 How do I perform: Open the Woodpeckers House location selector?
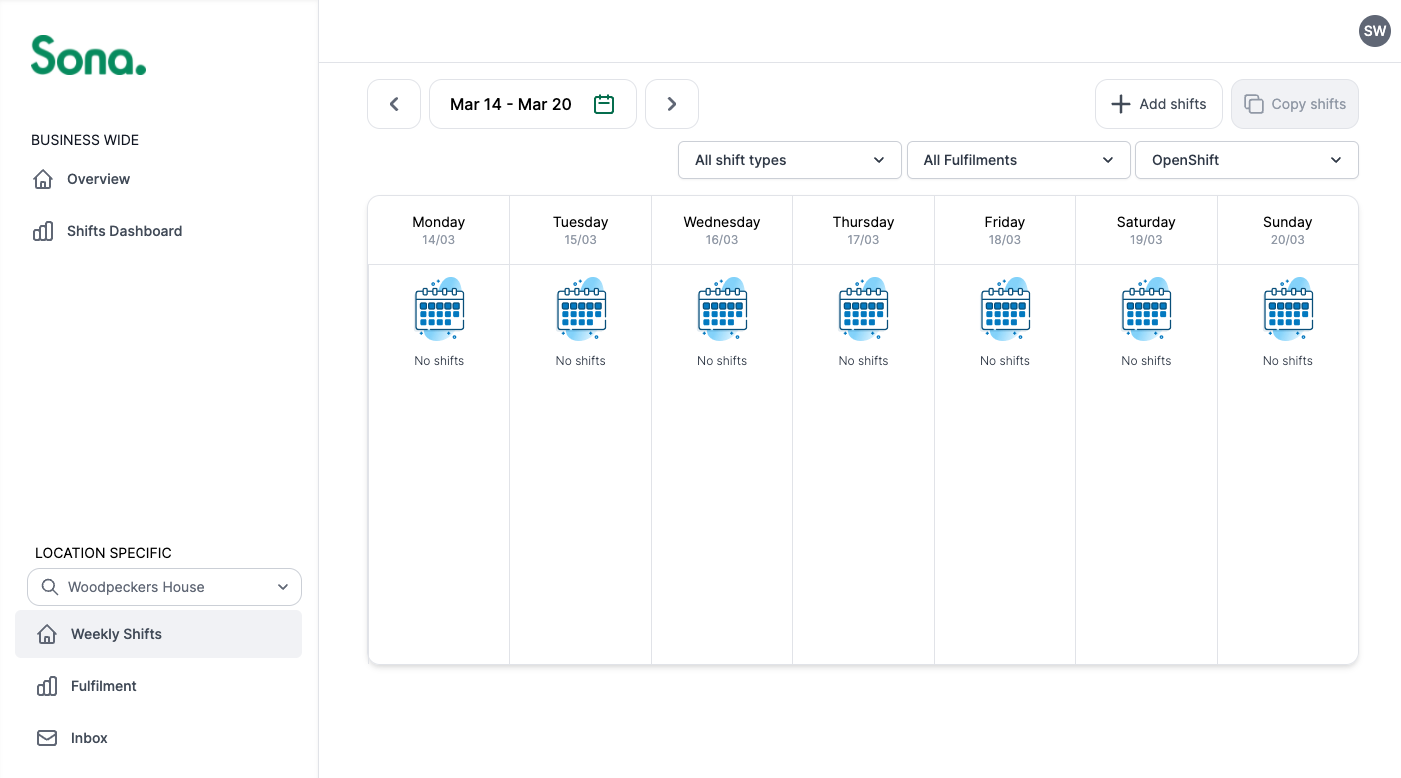[x=164, y=587]
